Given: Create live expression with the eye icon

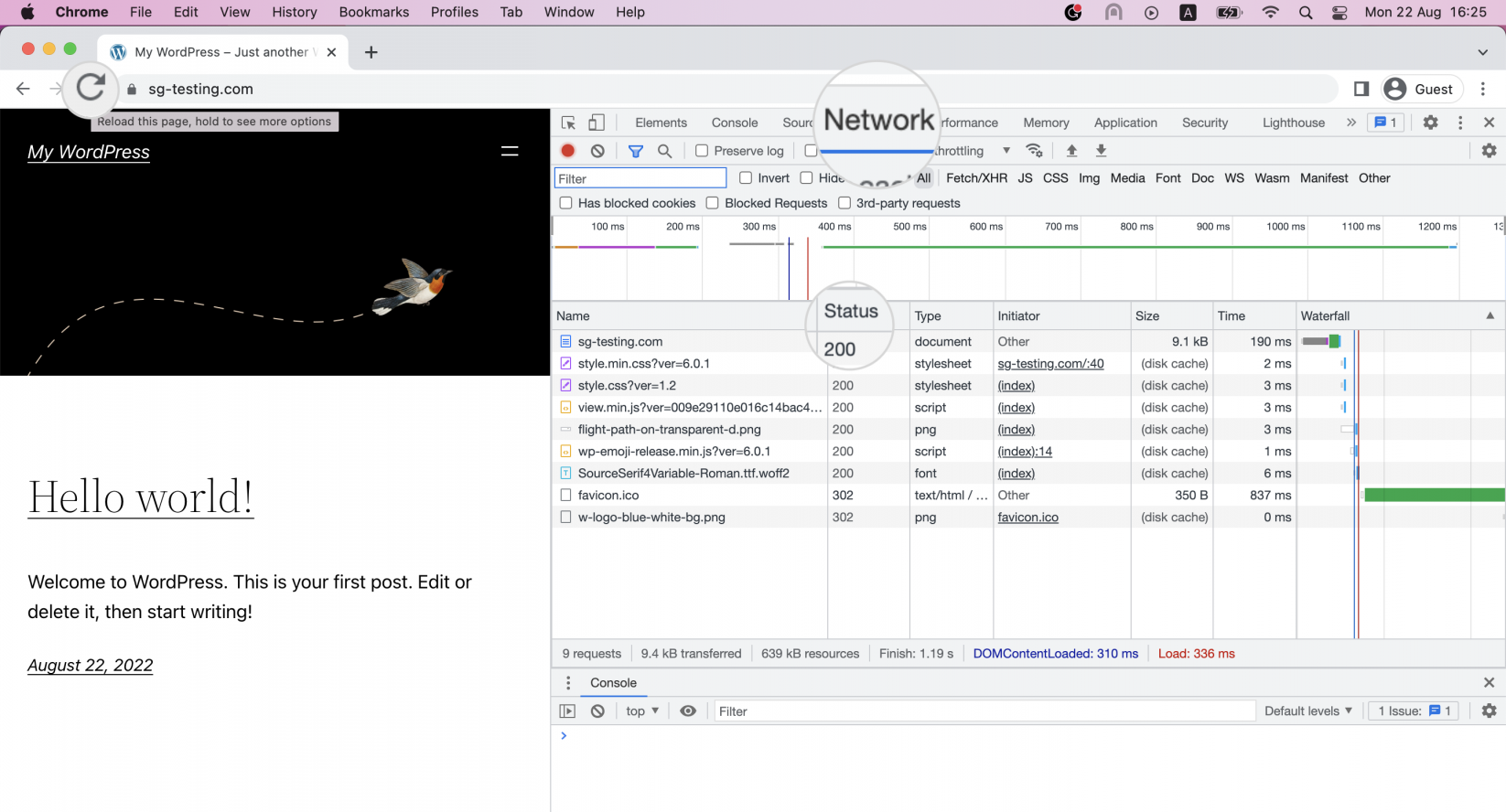Looking at the screenshot, I should coord(688,711).
